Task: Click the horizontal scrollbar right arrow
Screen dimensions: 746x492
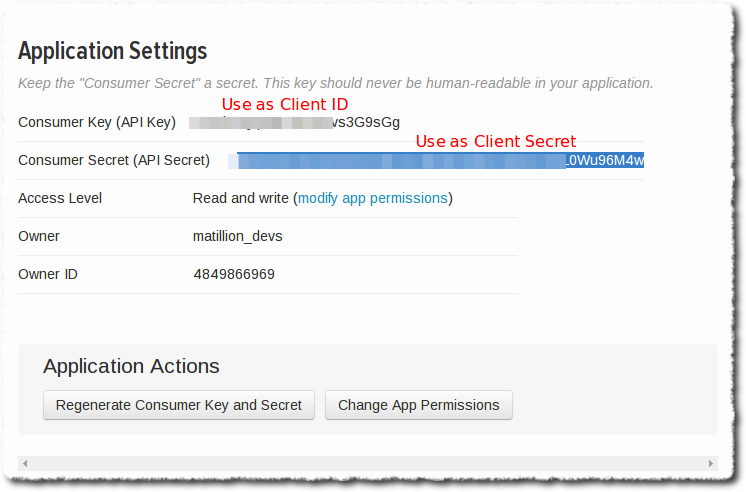Action: (710, 463)
